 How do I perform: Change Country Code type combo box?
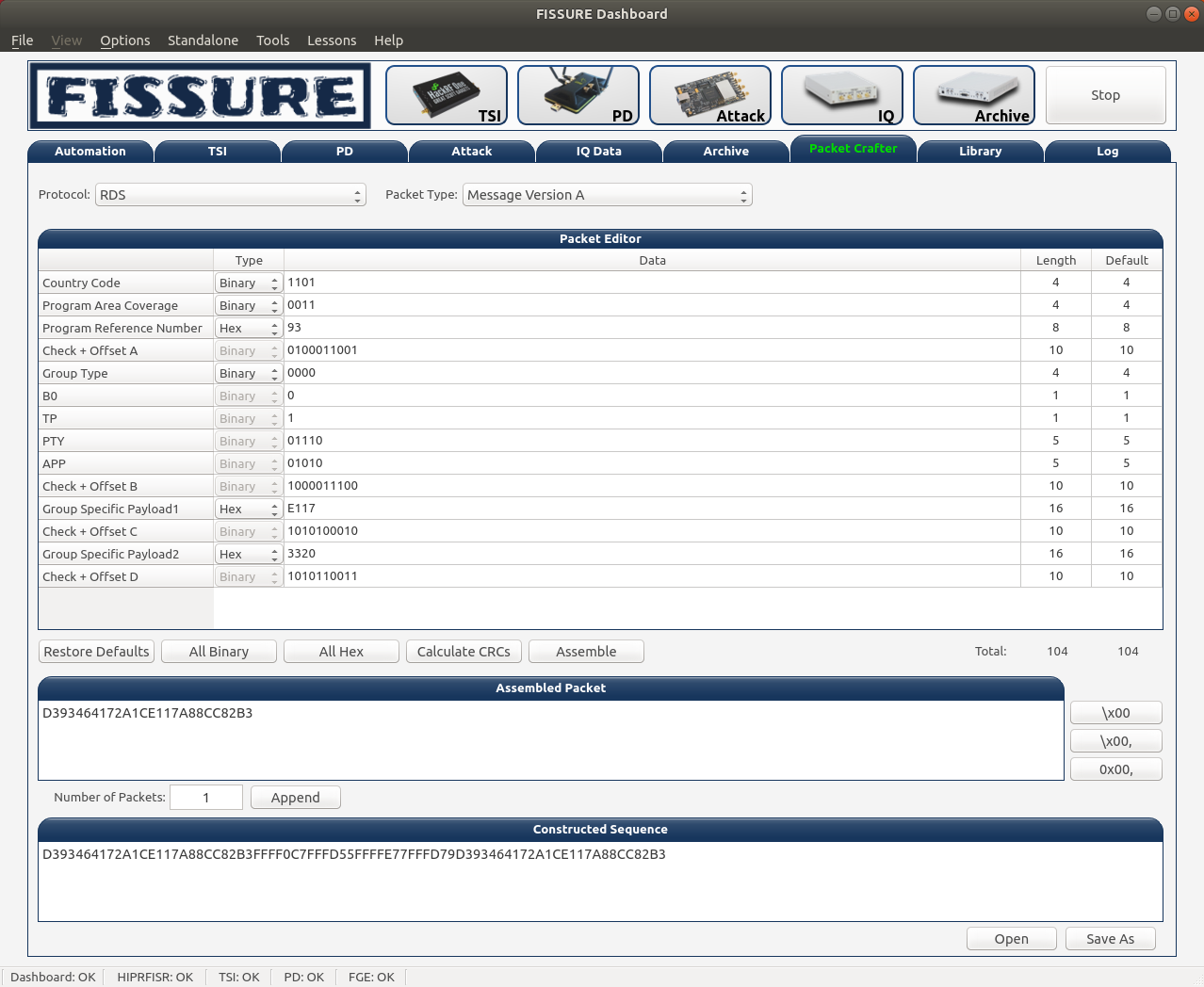[x=249, y=283]
